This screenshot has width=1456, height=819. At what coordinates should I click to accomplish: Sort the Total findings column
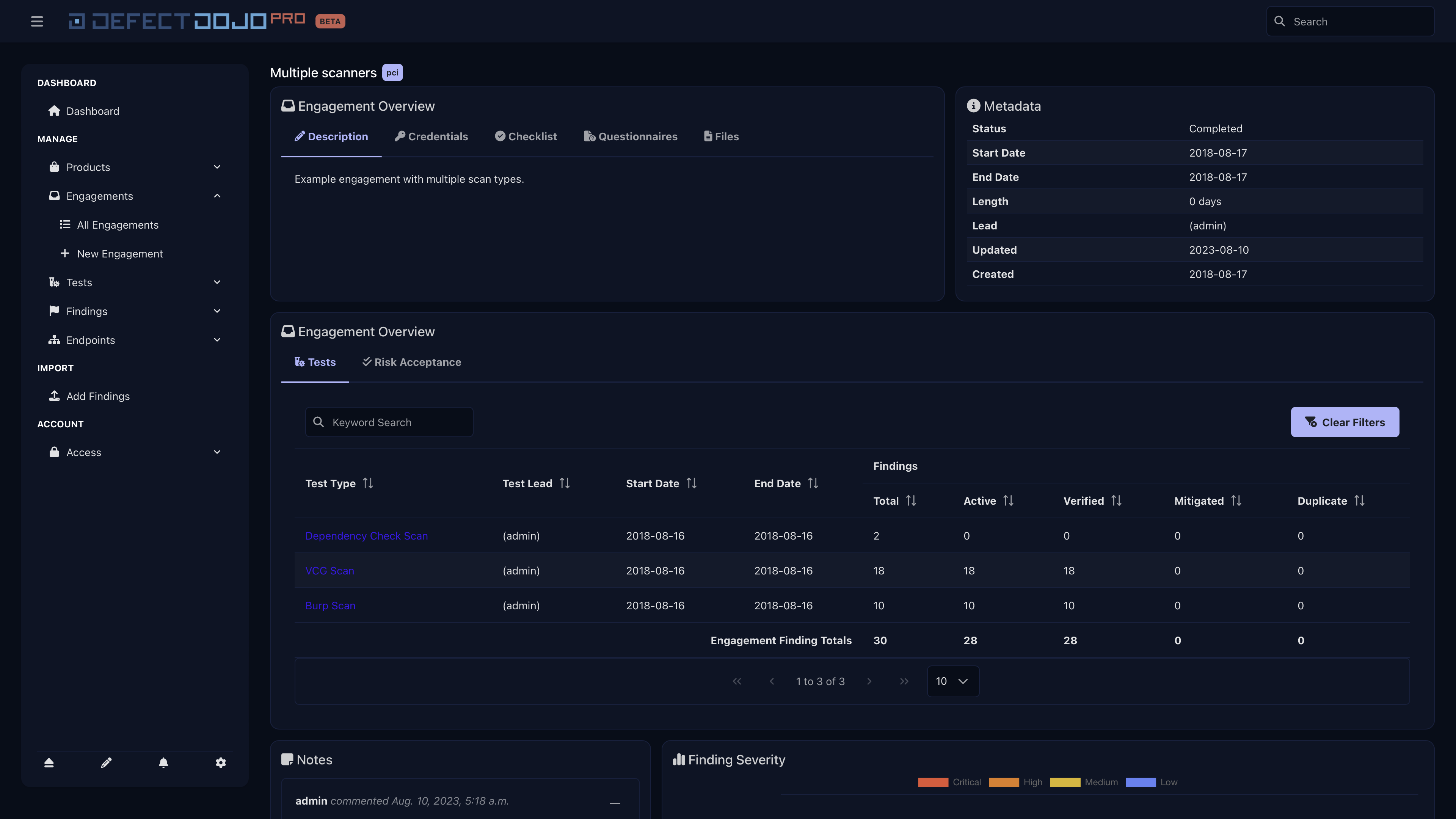pyautogui.click(x=911, y=501)
